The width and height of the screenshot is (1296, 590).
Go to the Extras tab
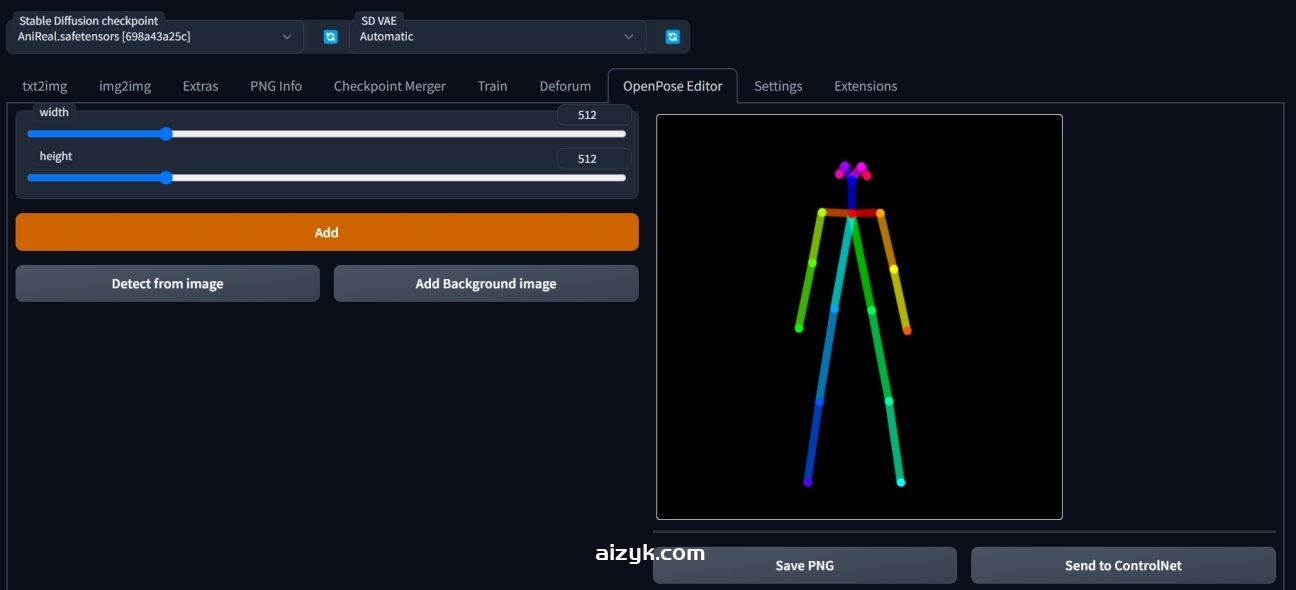(x=200, y=86)
